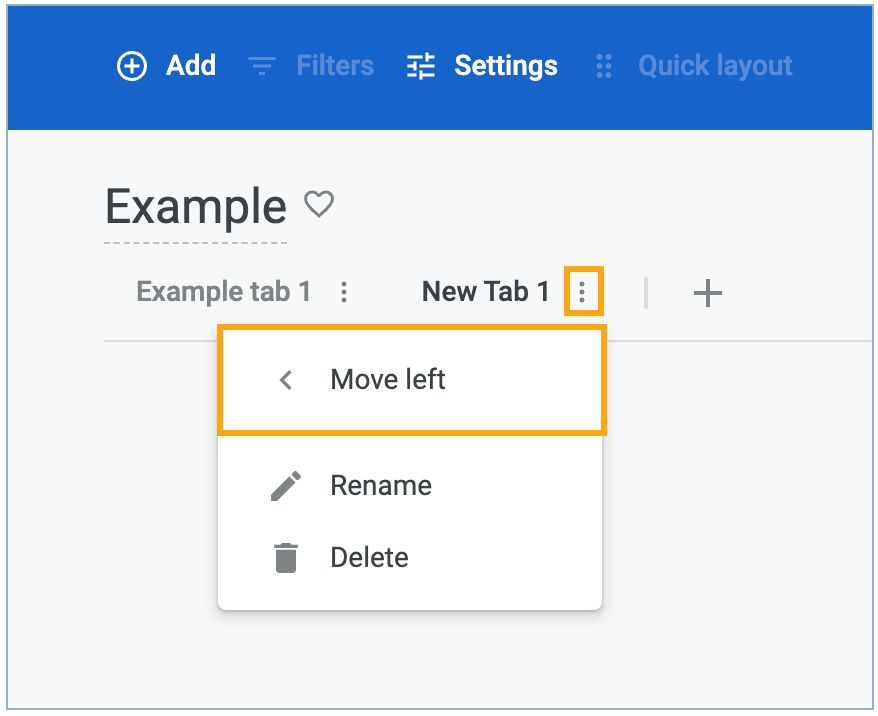Click the trash can icon beside Delete
Screen dimensions: 878x716
coord(286,557)
